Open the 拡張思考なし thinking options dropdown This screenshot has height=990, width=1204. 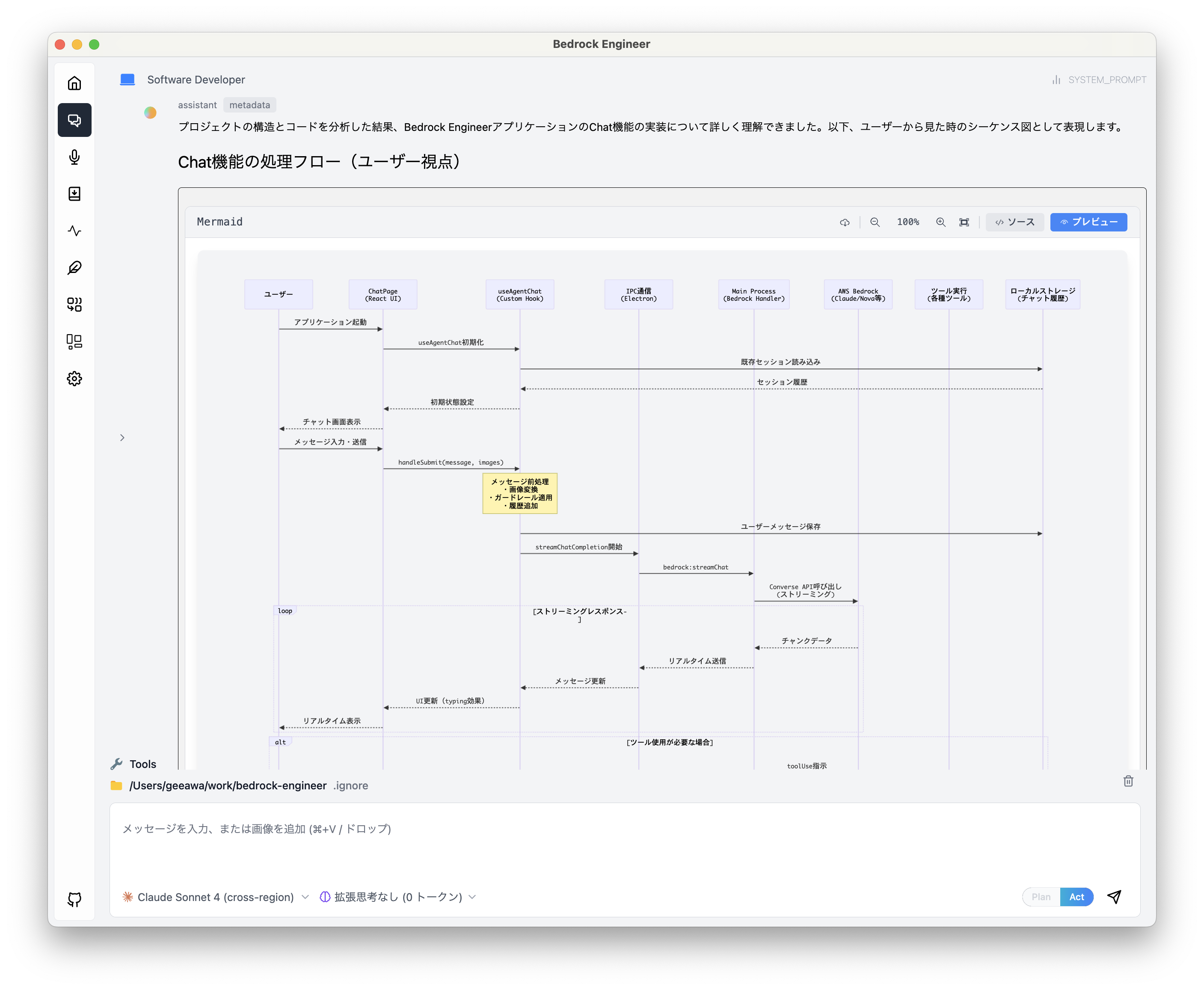397,896
